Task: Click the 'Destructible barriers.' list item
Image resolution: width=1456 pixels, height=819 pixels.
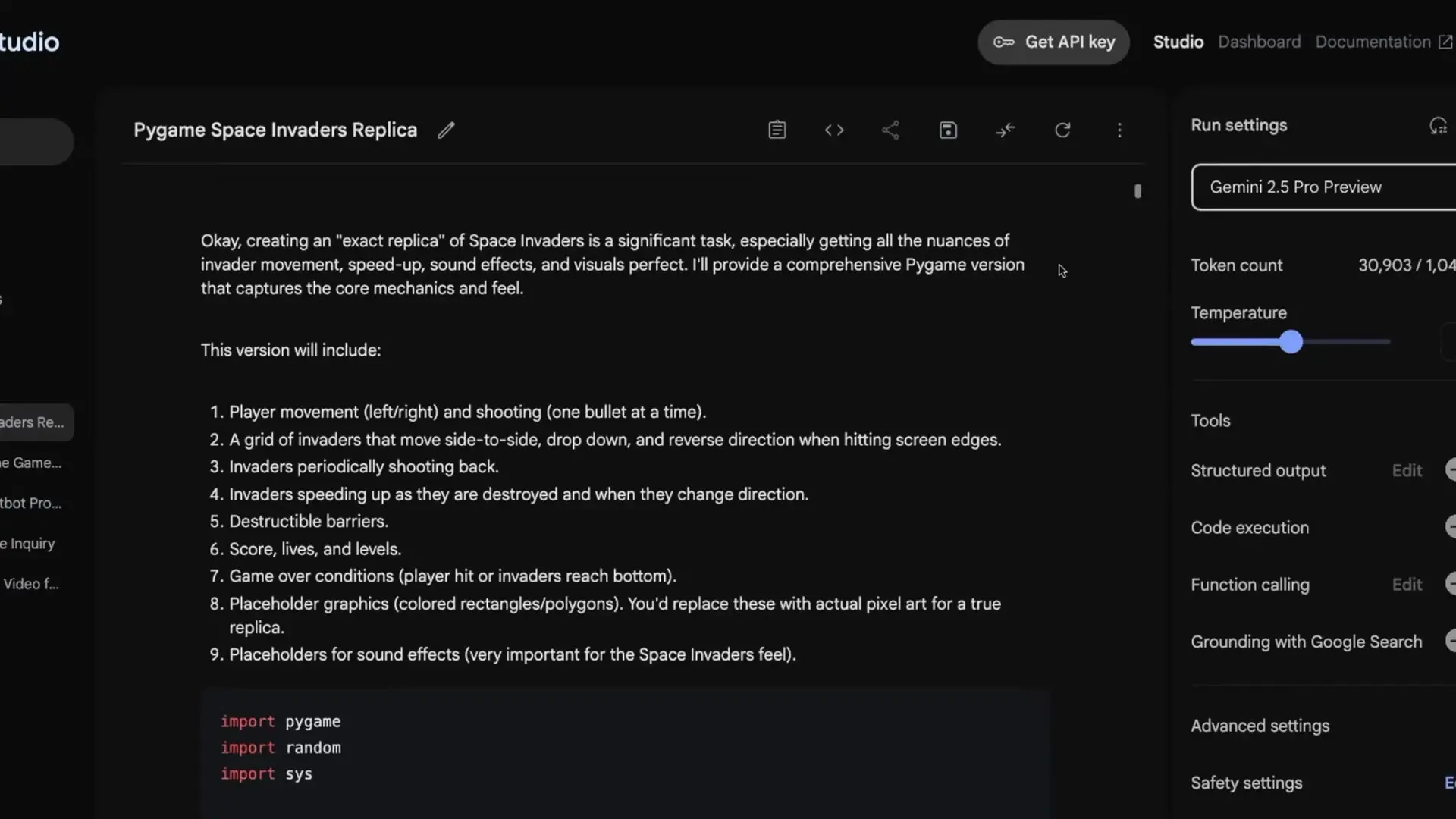Action: (309, 522)
